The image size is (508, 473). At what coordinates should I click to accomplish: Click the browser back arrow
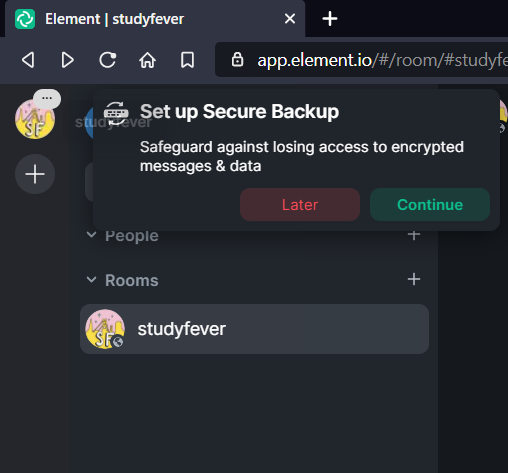click(x=28, y=60)
